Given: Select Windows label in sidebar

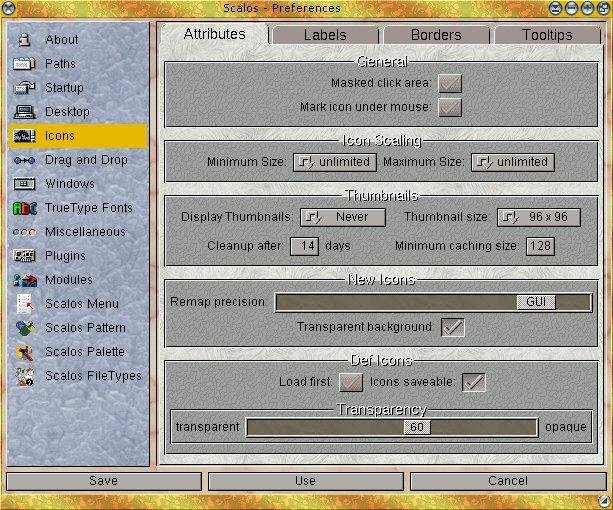Looking at the screenshot, I should tap(70, 184).
